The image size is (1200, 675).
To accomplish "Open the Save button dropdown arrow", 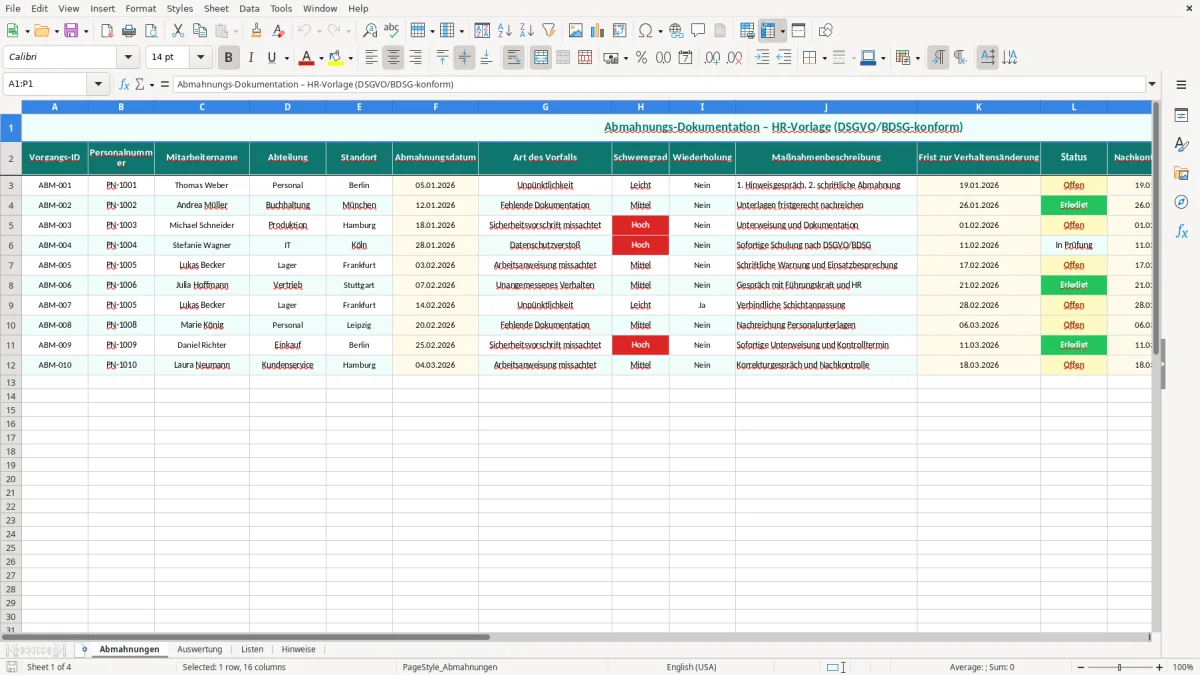I will coord(86,31).
